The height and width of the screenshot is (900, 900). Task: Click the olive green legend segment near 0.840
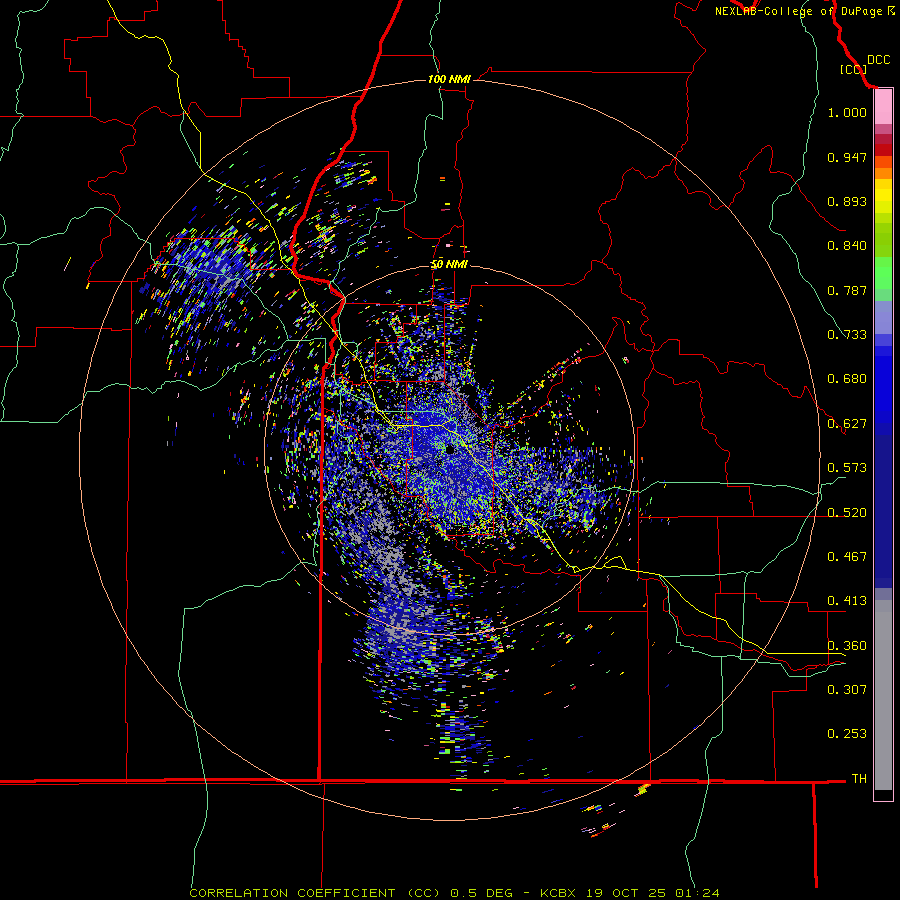(883, 240)
